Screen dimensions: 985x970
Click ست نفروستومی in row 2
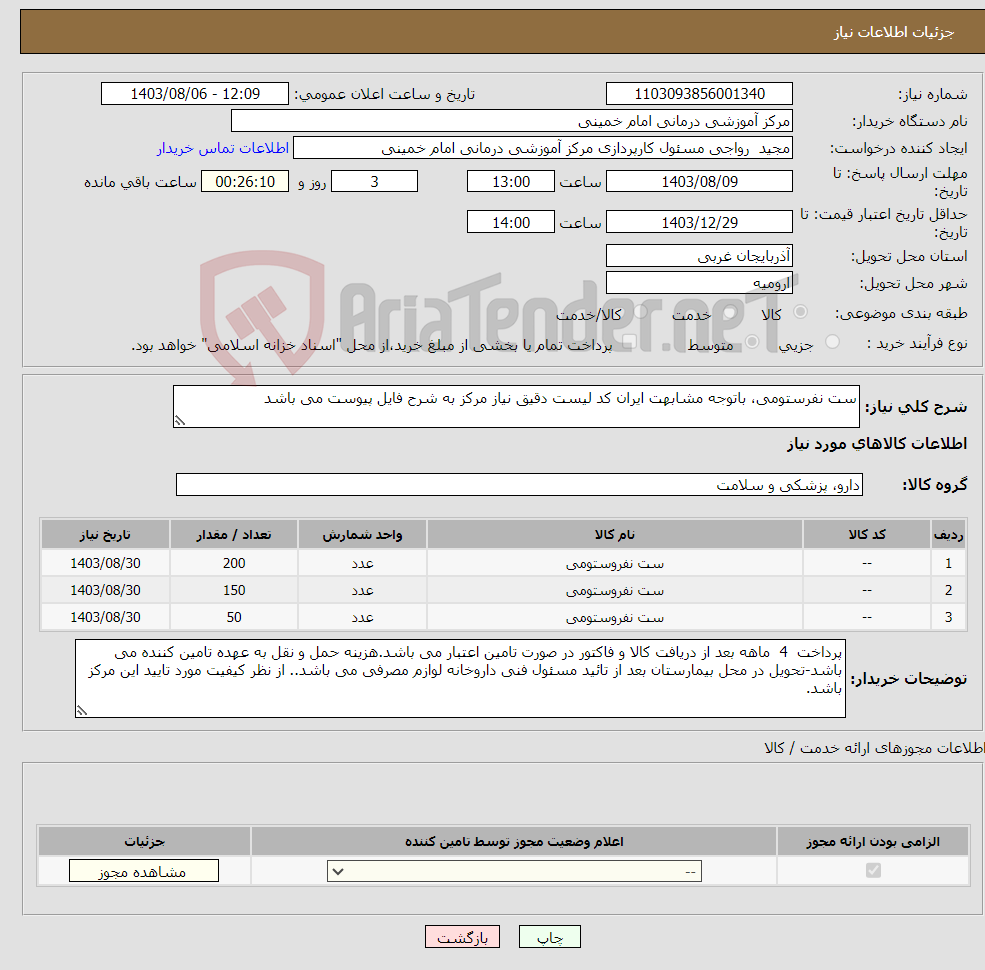(x=614, y=591)
